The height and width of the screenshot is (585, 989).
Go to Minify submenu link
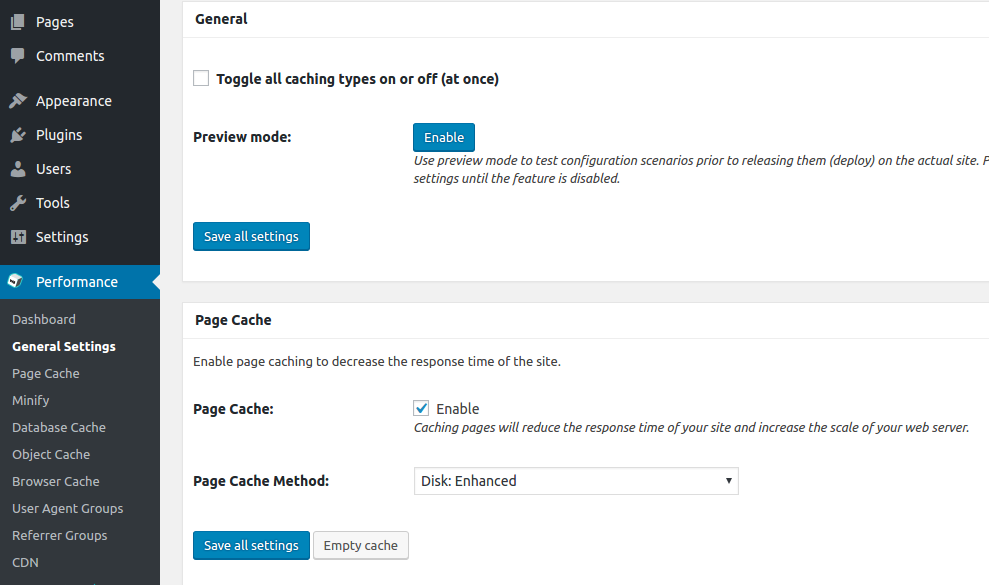pyautogui.click(x=30, y=401)
